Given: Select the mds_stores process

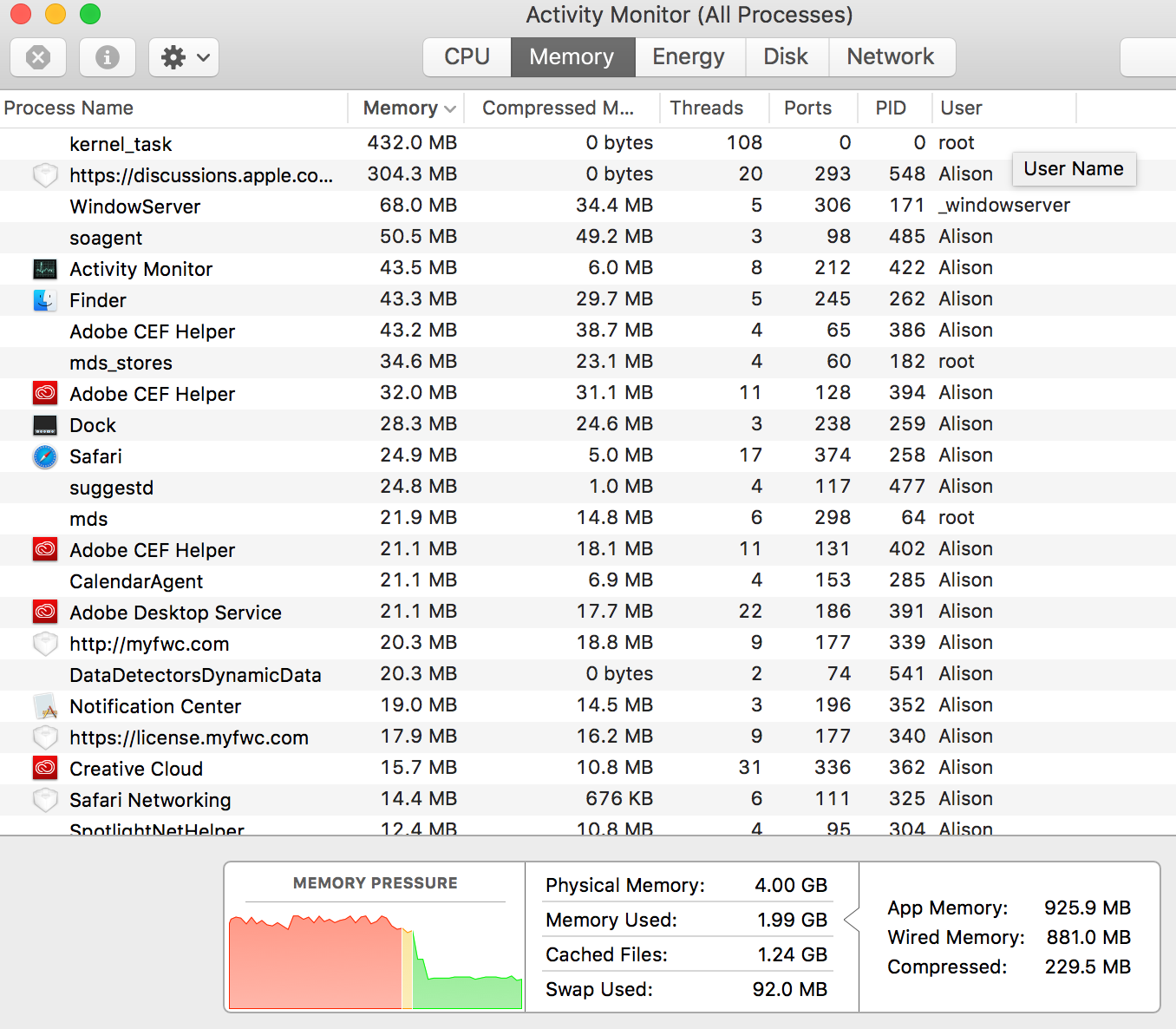Looking at the screenshot, I should (x=121, y=363).
